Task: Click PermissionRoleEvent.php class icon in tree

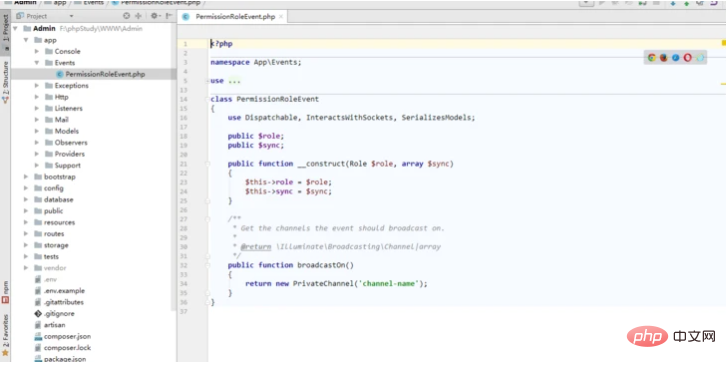Action: tap(59, 74)
